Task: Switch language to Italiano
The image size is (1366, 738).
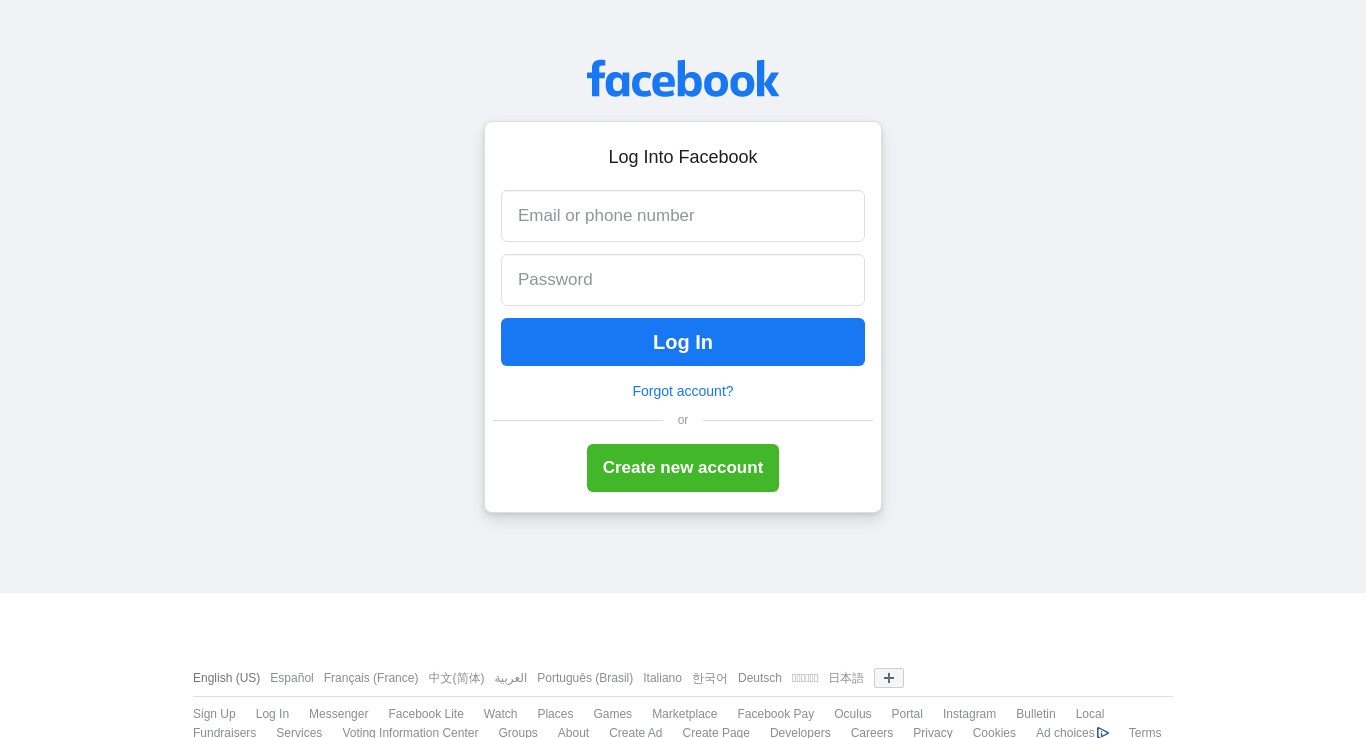Action: point(662,678)
